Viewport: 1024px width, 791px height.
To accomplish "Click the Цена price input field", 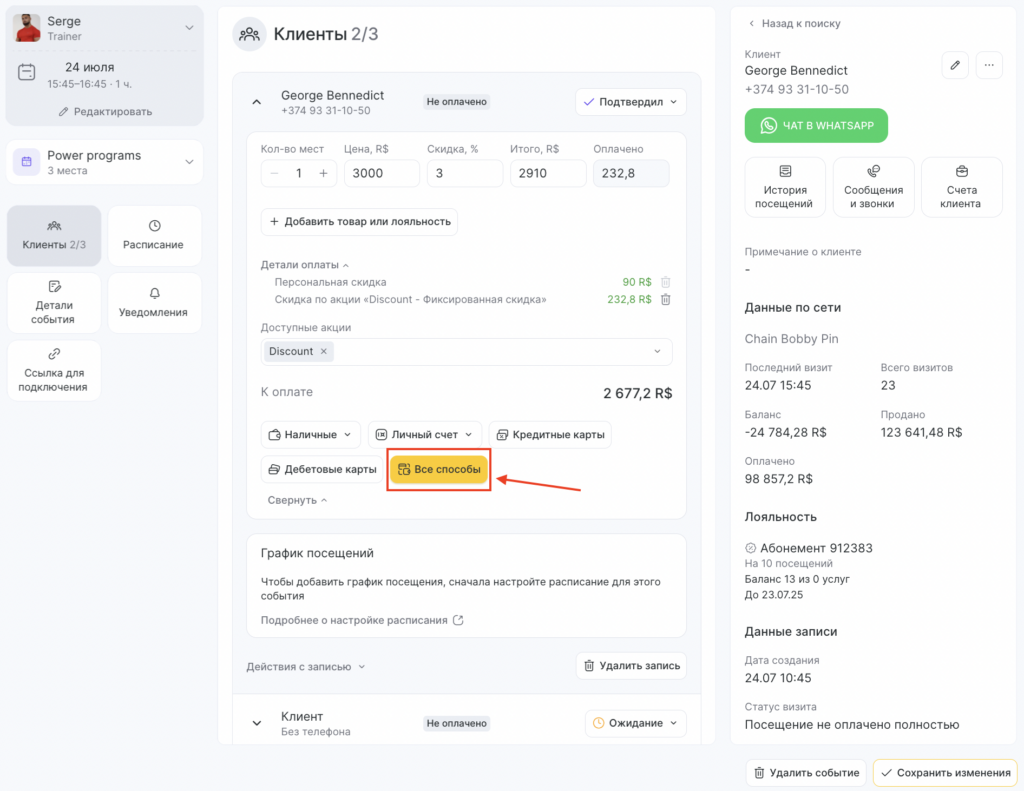I will point(381,173).
